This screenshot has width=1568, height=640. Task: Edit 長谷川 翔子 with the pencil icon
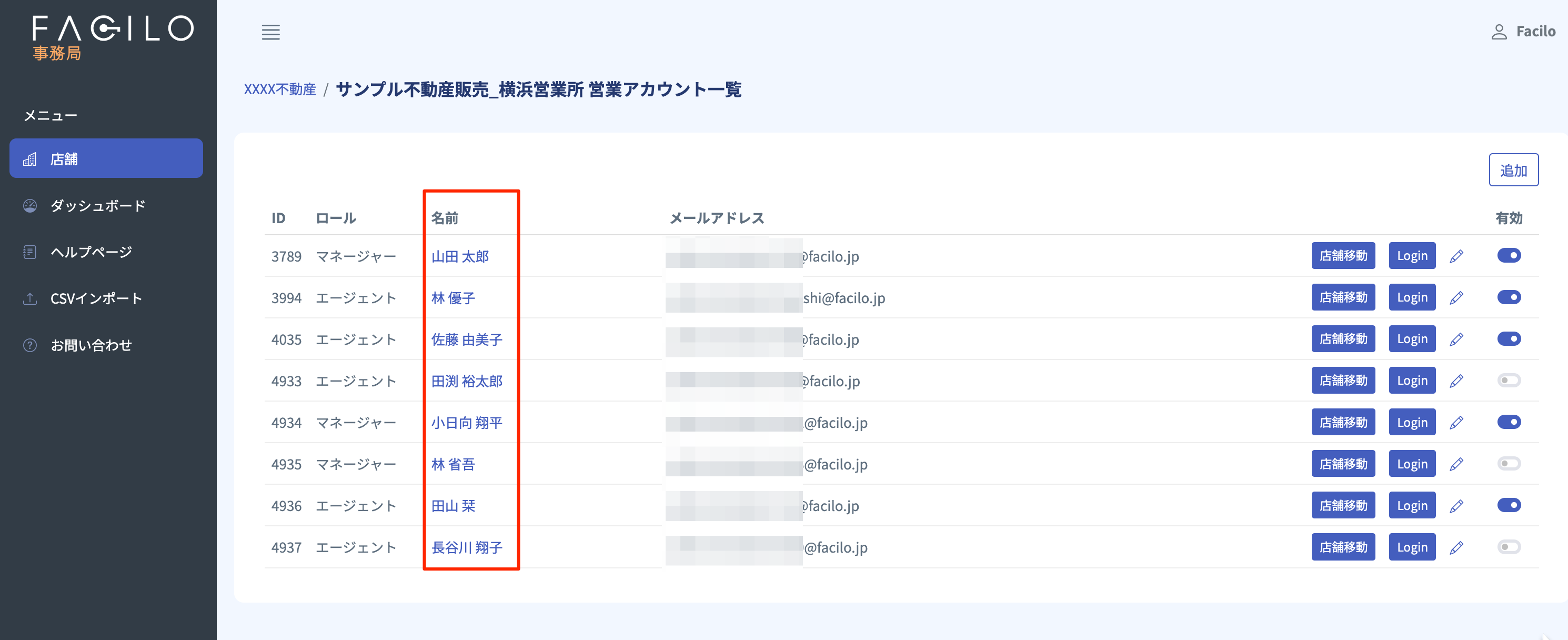coord(1456,547)
